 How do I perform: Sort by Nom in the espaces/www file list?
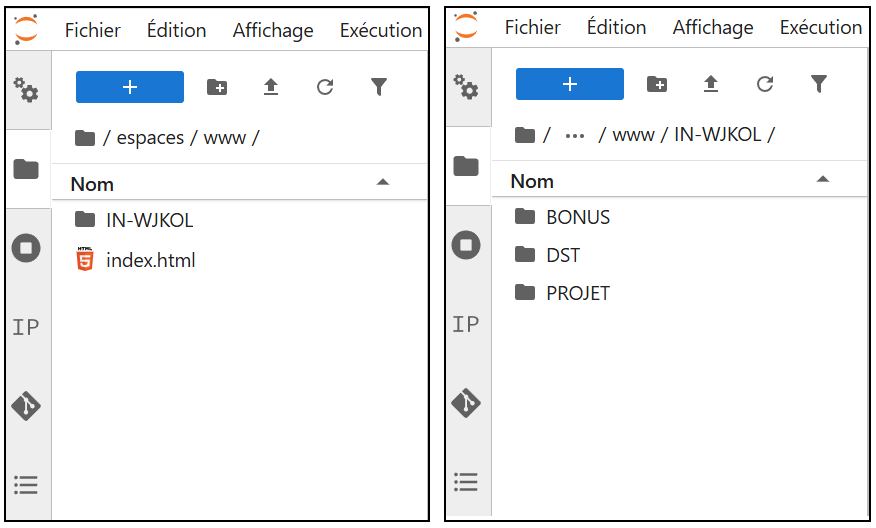[x=92, y=184]
